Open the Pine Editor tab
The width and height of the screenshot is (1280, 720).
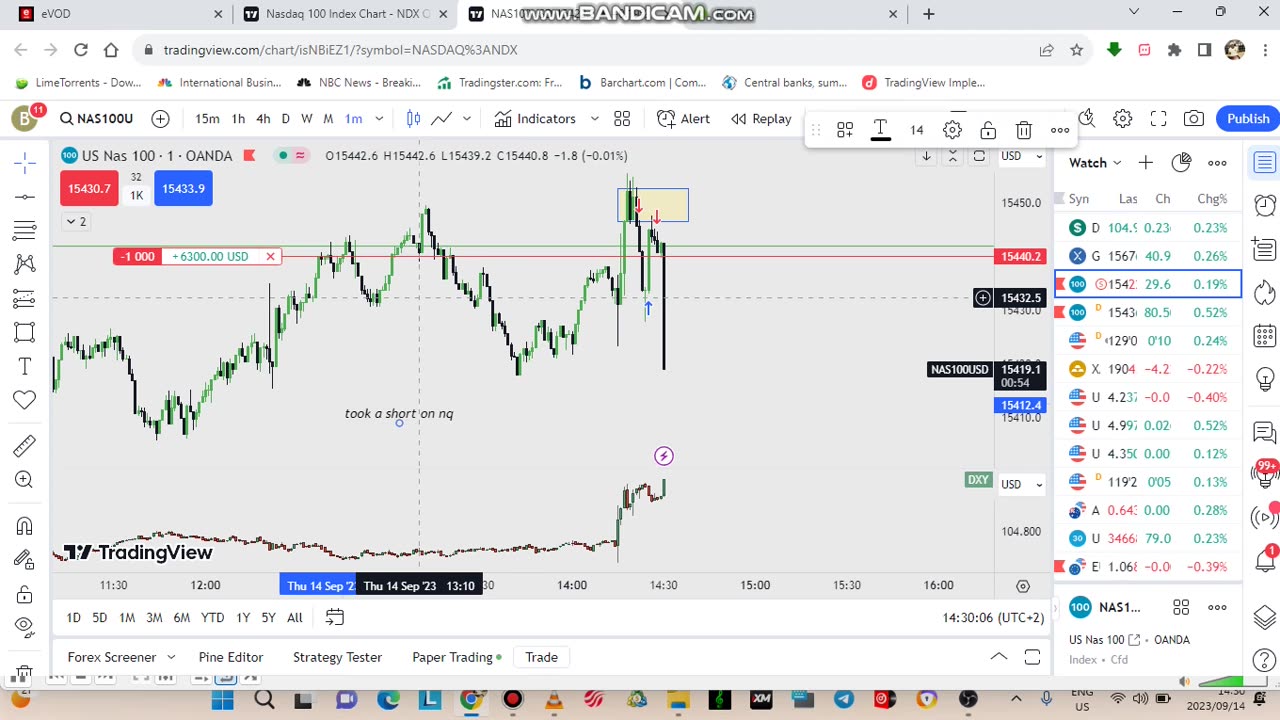[230, 657]
